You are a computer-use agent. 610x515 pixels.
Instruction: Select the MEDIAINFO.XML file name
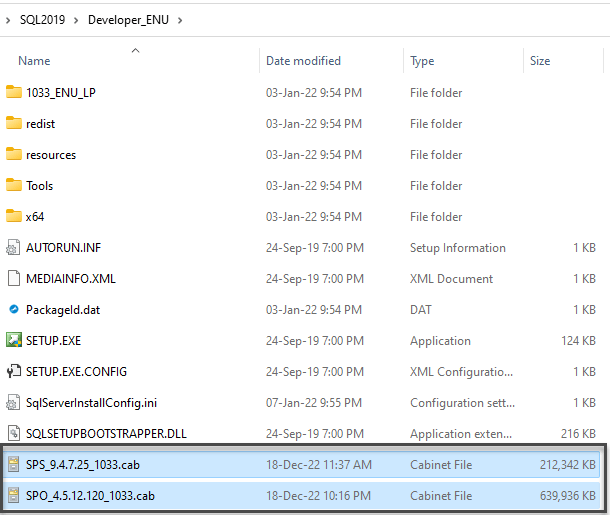(x=71, y=279)
